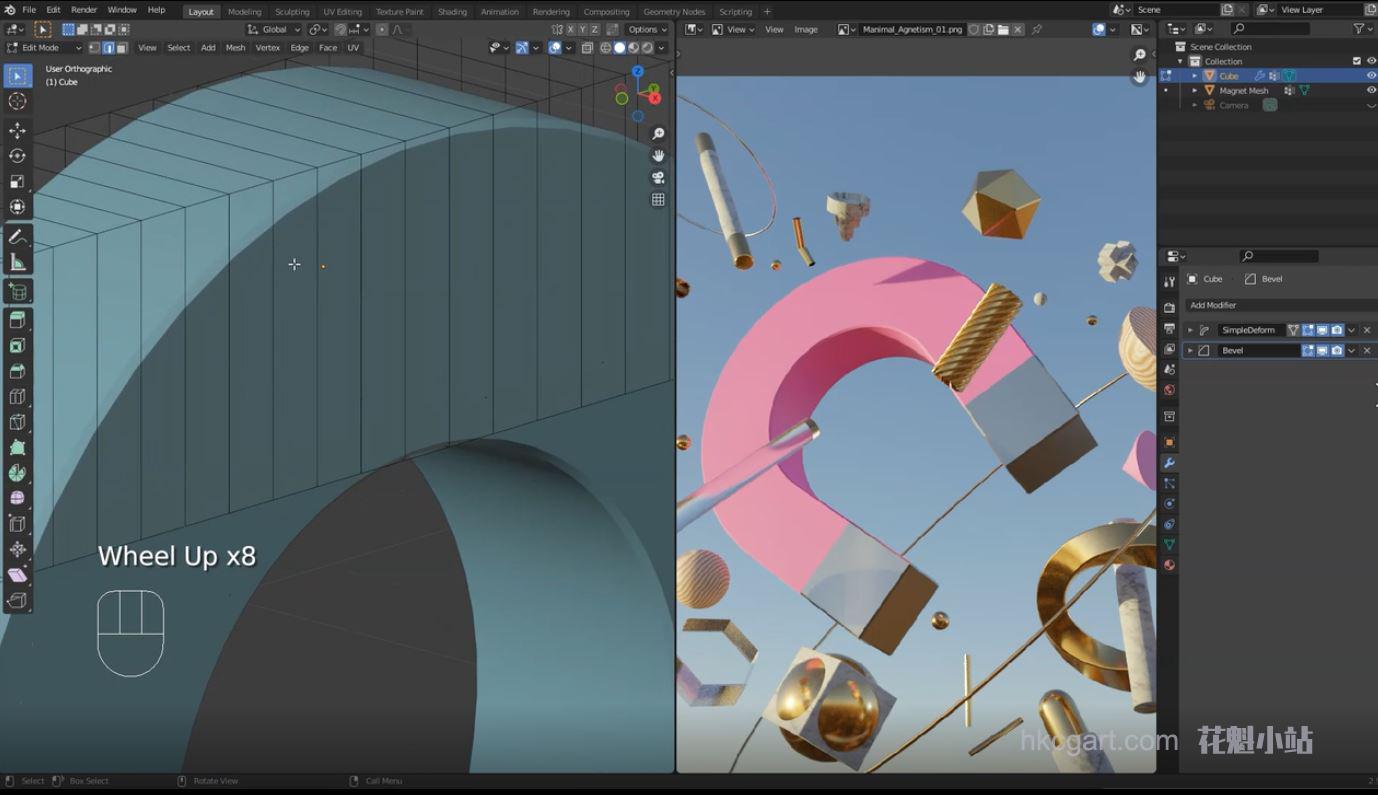1378x795 pixels.
Task: Open the Material properties tab
Action: click(1168, 565)
